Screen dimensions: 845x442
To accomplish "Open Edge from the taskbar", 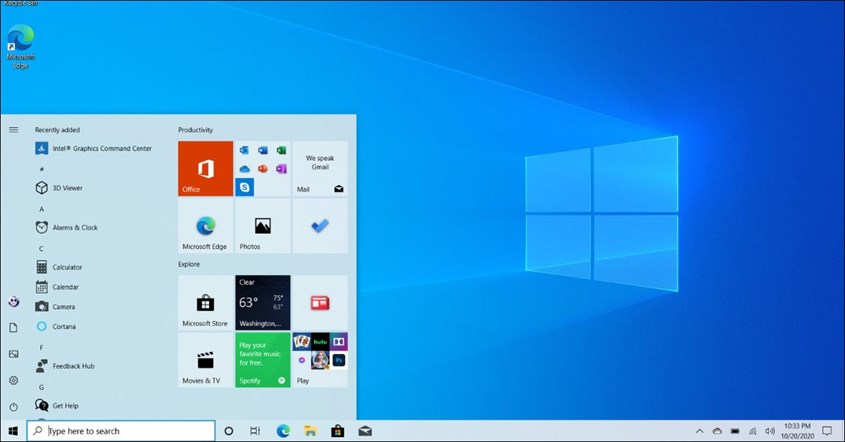I will [x=283, y=431].
